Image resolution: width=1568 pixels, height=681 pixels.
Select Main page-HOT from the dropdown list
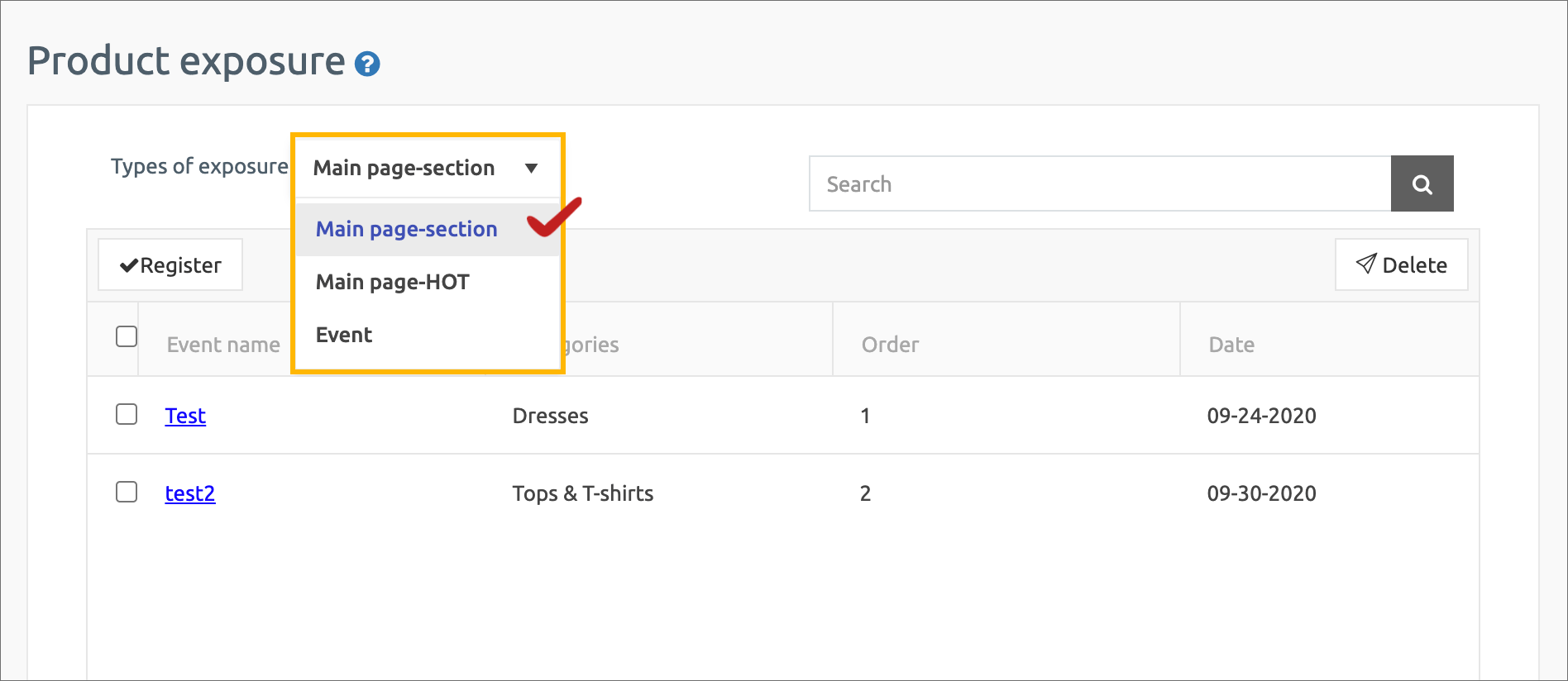point(393,282)
